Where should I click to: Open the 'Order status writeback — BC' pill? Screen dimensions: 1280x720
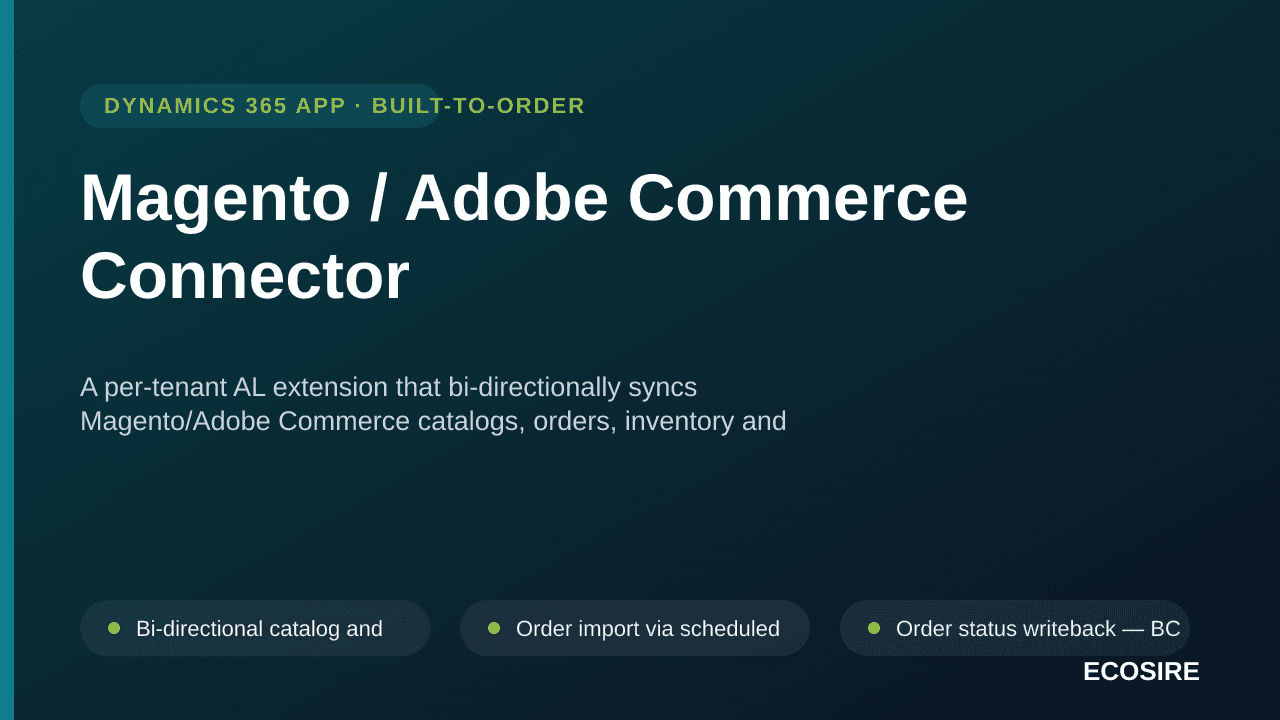coord(1015,628)
